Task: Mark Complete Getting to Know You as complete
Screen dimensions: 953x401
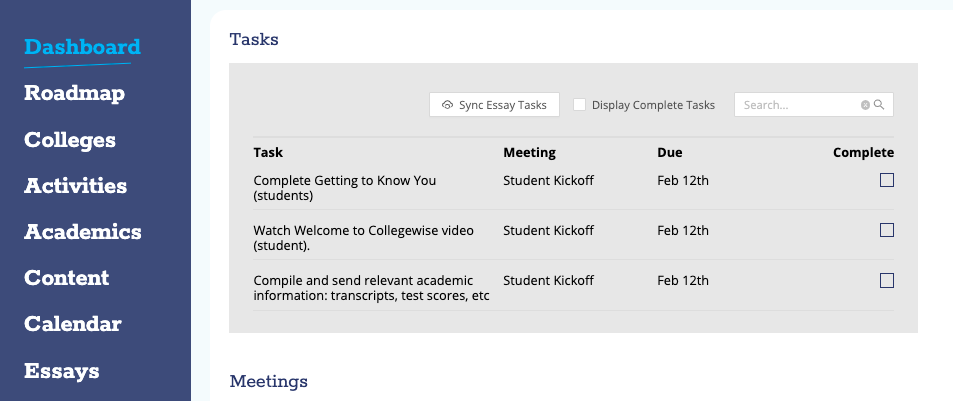Action: point(887,180)
